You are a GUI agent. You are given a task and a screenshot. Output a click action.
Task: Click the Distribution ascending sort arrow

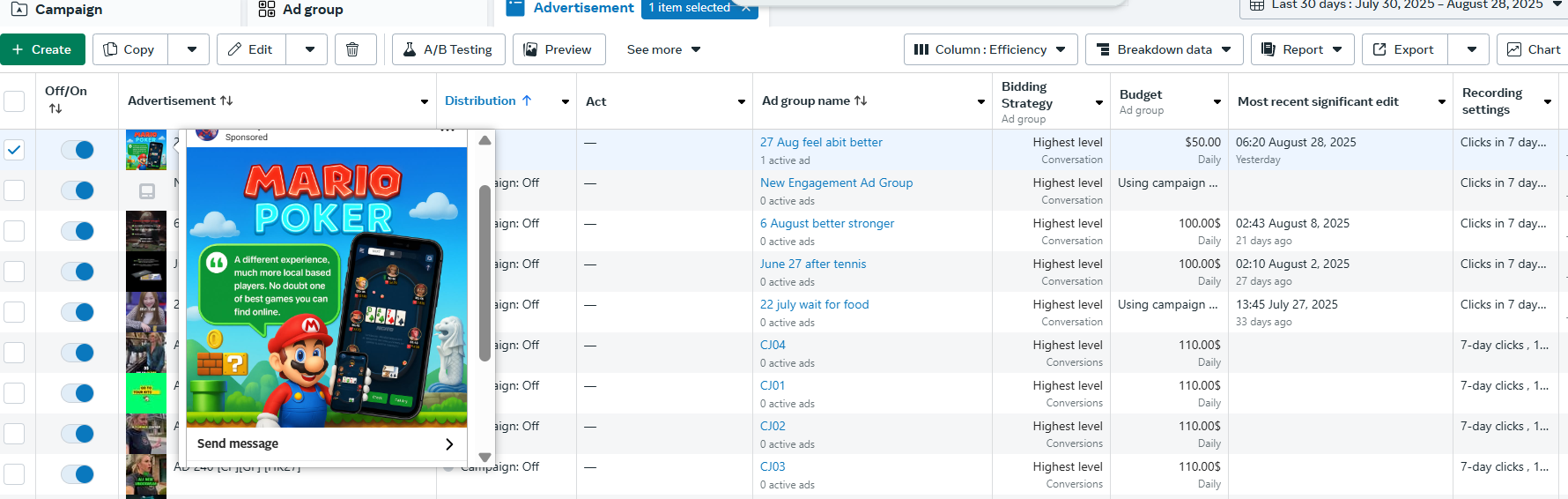pyautogui.click(x=527, y=101)
